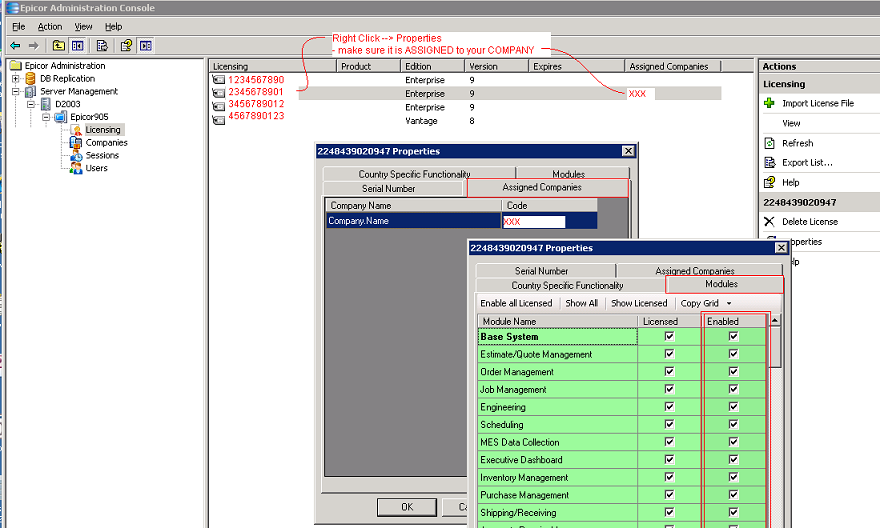This screenshot has width=880, height=528.
Task: Toggle the Show/Hide Action Pane icon
Action: 145,45
